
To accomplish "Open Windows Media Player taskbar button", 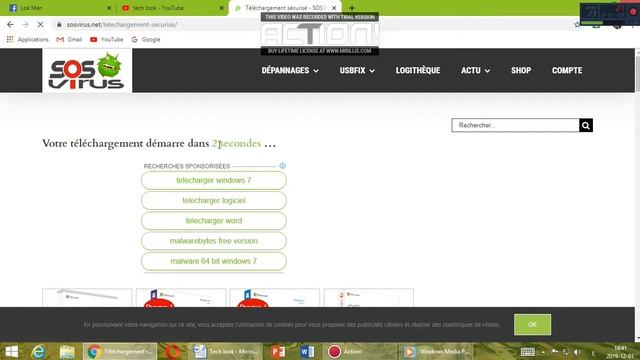I will (x=436, y=351).
